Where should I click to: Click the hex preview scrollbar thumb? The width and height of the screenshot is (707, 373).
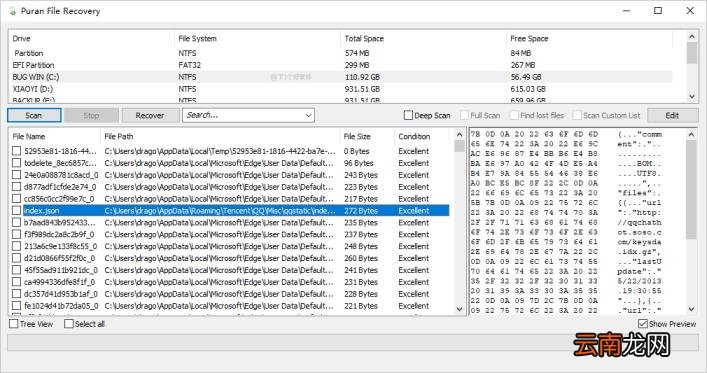click(691, 189)
